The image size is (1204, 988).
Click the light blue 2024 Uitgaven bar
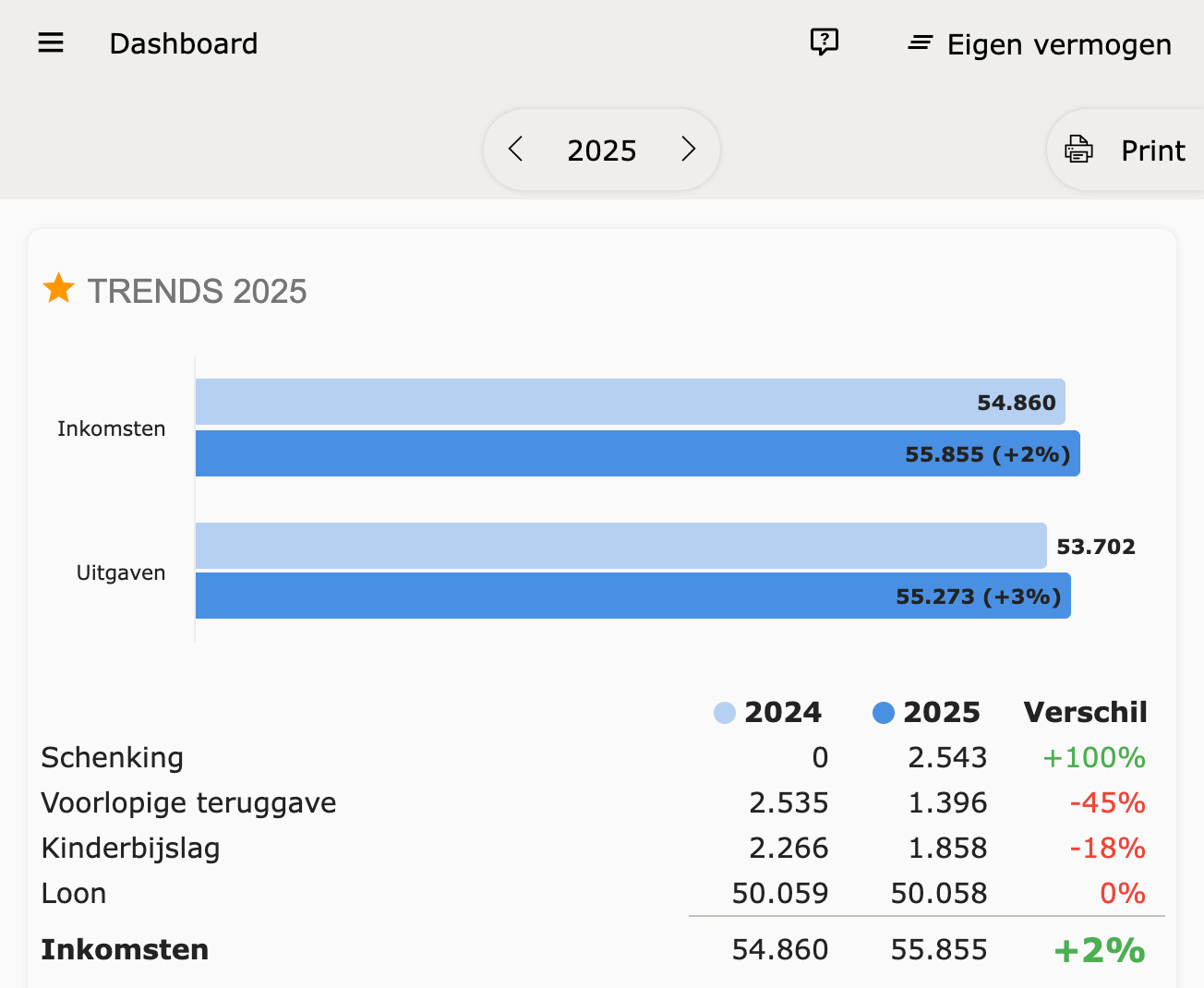(x=620, y=546)
